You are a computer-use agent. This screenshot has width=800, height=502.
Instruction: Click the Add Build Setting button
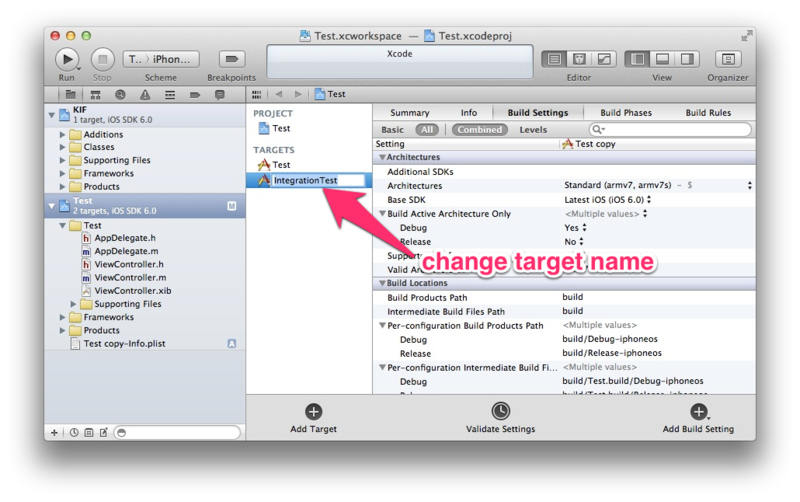click(698, 419)
